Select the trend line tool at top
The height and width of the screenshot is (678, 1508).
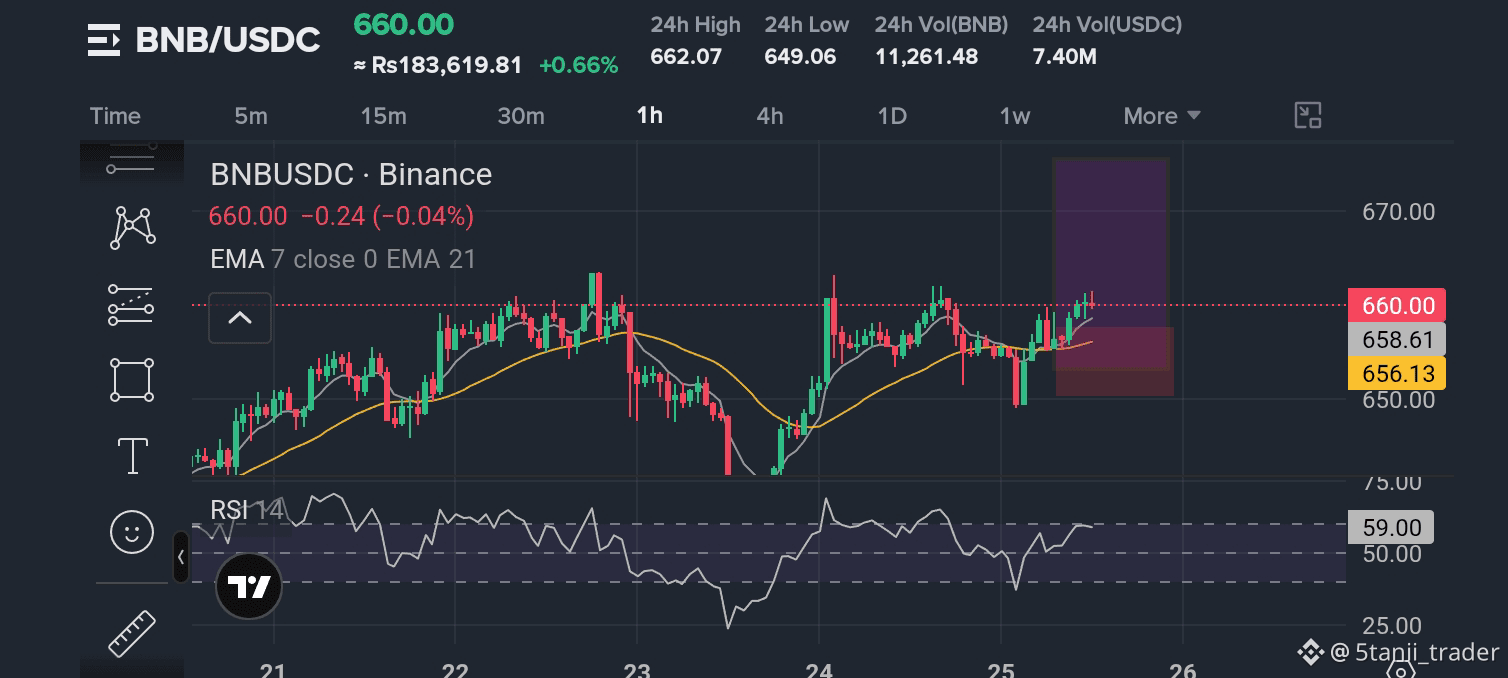tap(132, 159)
